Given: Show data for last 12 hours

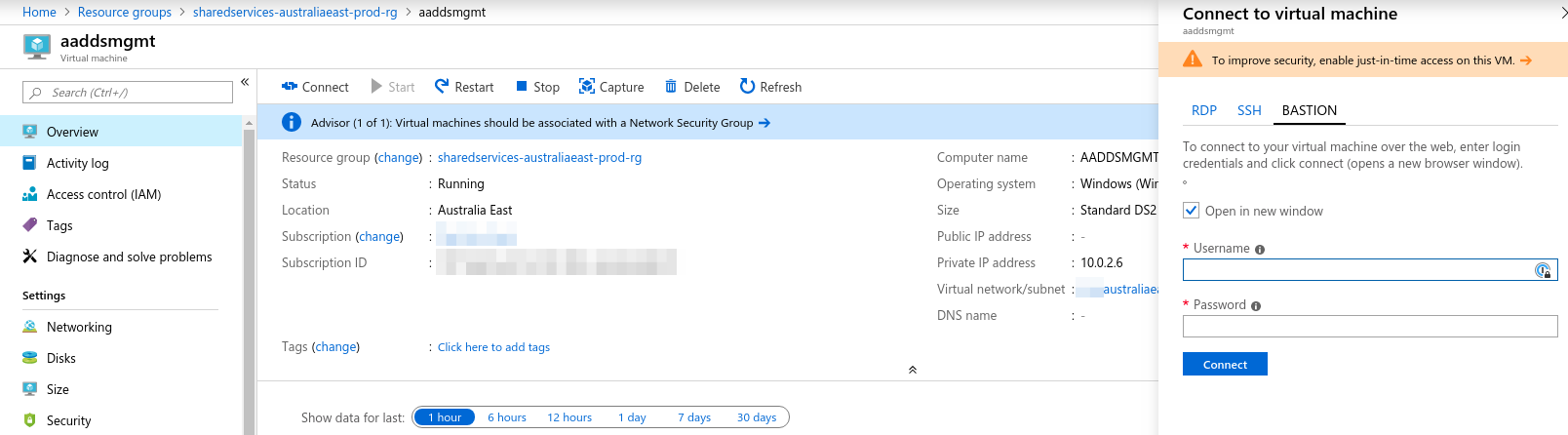Looking at the screenshot, I should click(569, 417).
